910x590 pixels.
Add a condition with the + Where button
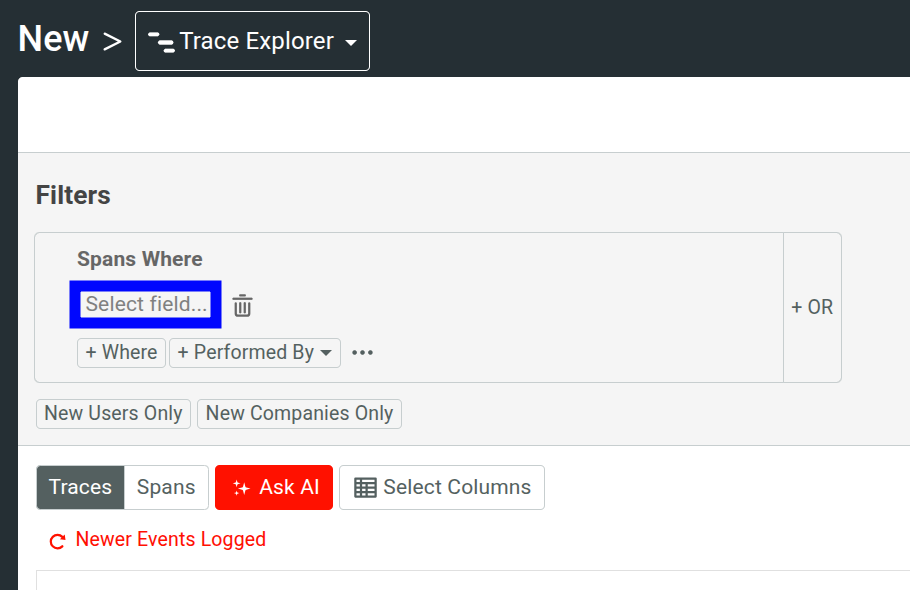[120, 352]
